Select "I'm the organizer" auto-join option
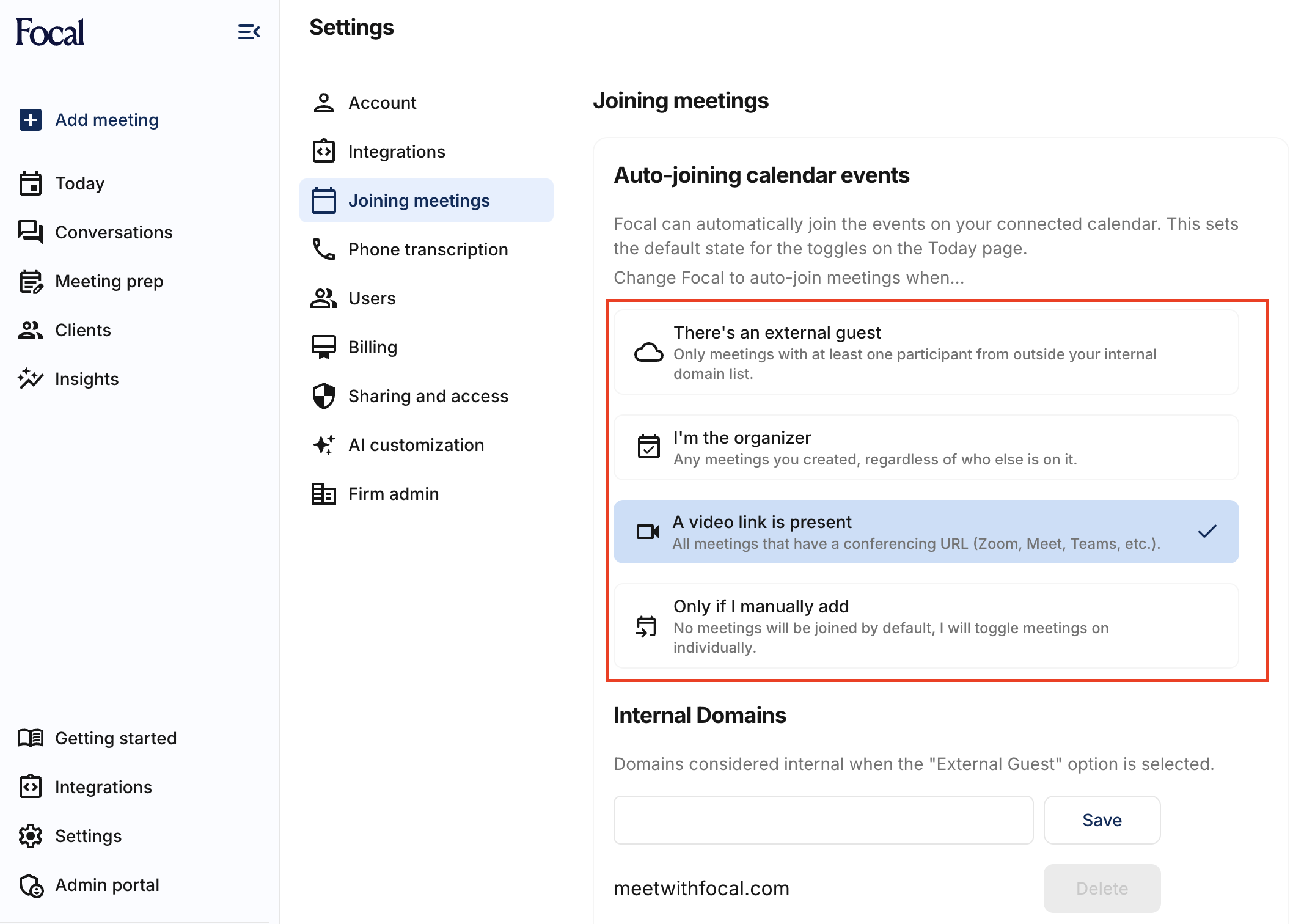 click(926, 448)
